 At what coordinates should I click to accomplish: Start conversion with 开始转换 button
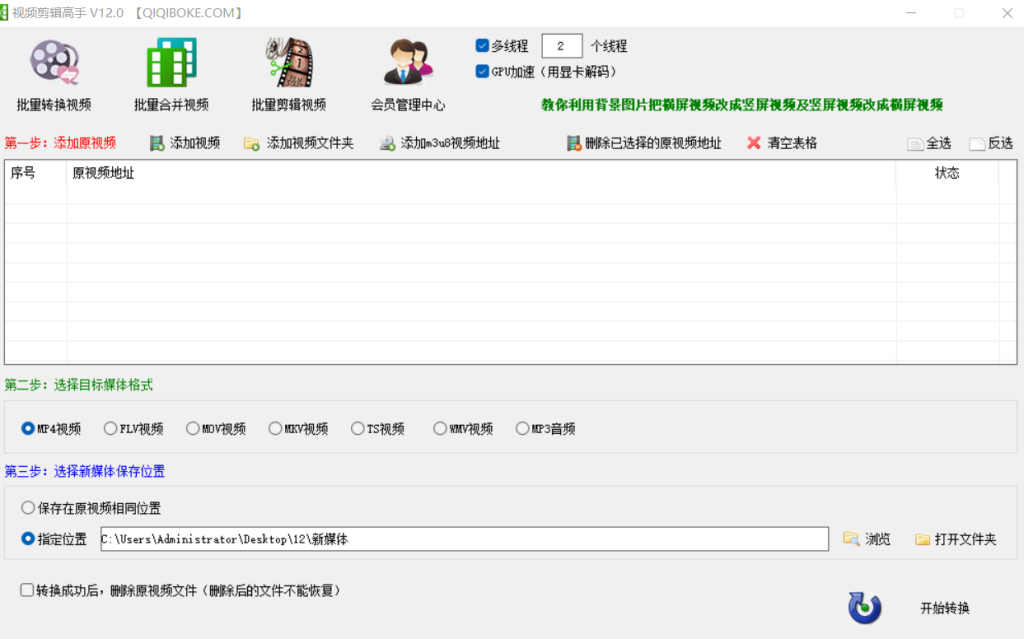(944, 608)
